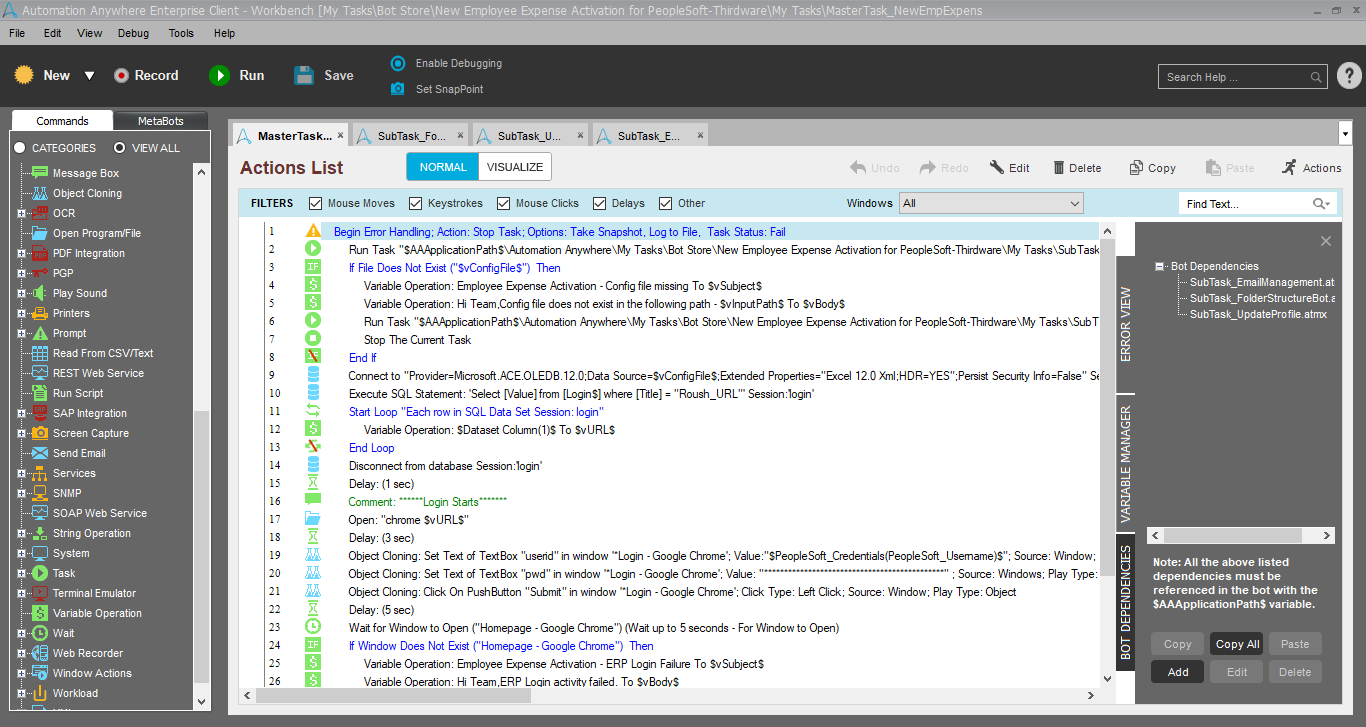Click the Record icon in toolbar
The width and height of the screenshot is (1366, 727).
click(122, 75)
